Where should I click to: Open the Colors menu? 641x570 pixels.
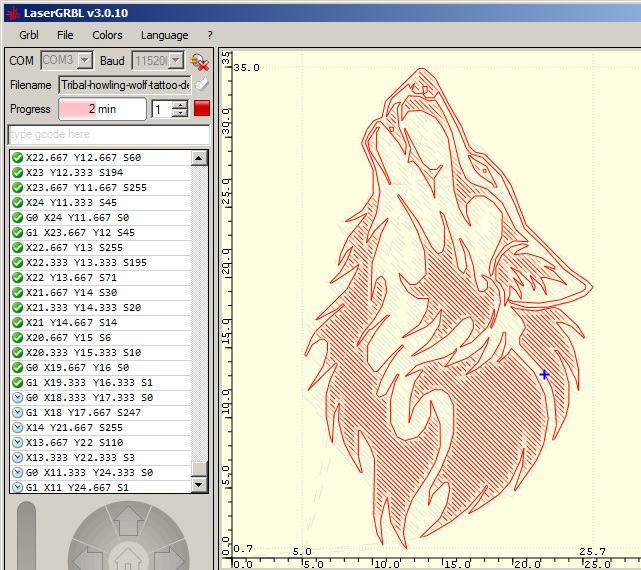[x=107, y=35]
